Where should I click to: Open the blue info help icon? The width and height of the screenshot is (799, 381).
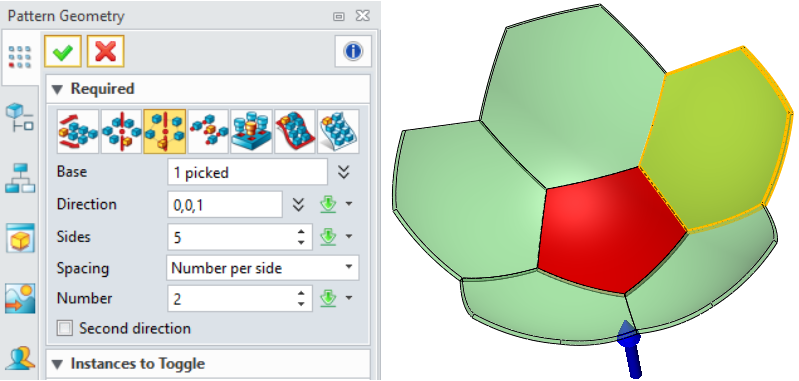[x=353, y=51]
